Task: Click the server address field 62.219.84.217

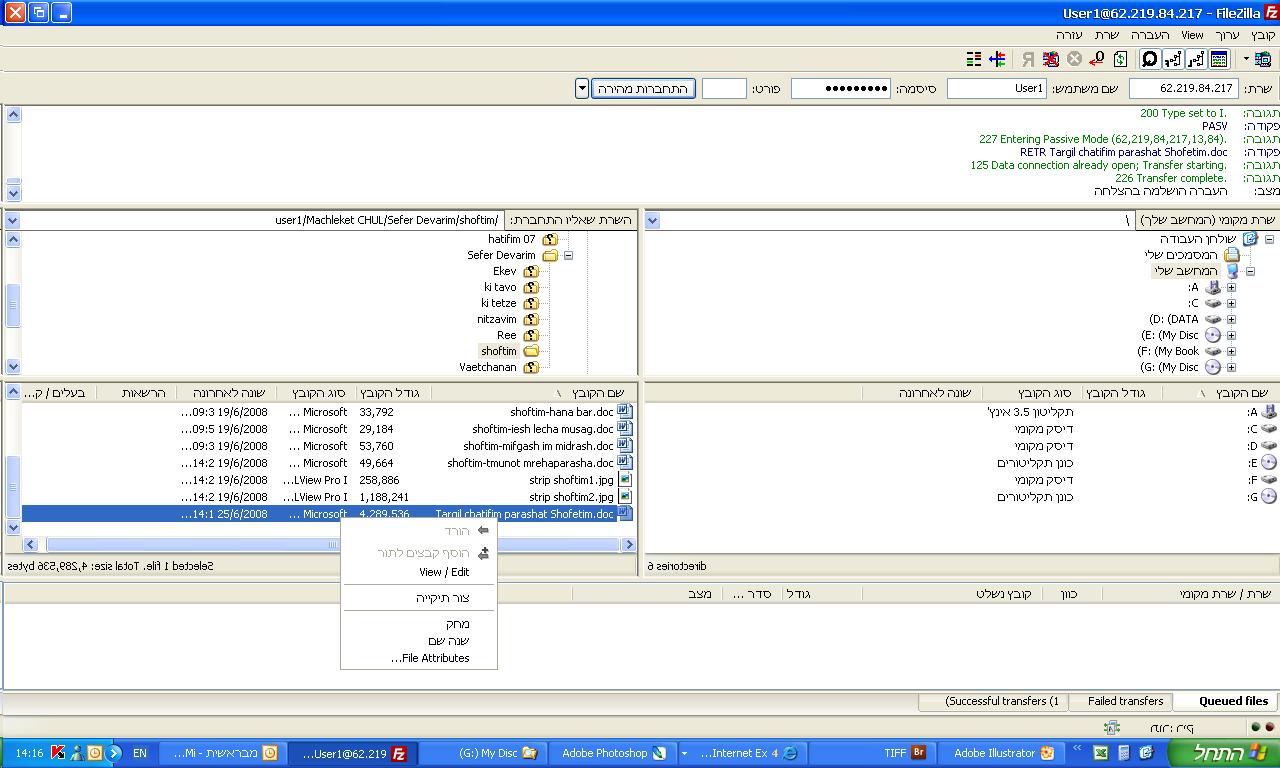Action: pos(1184,89)
